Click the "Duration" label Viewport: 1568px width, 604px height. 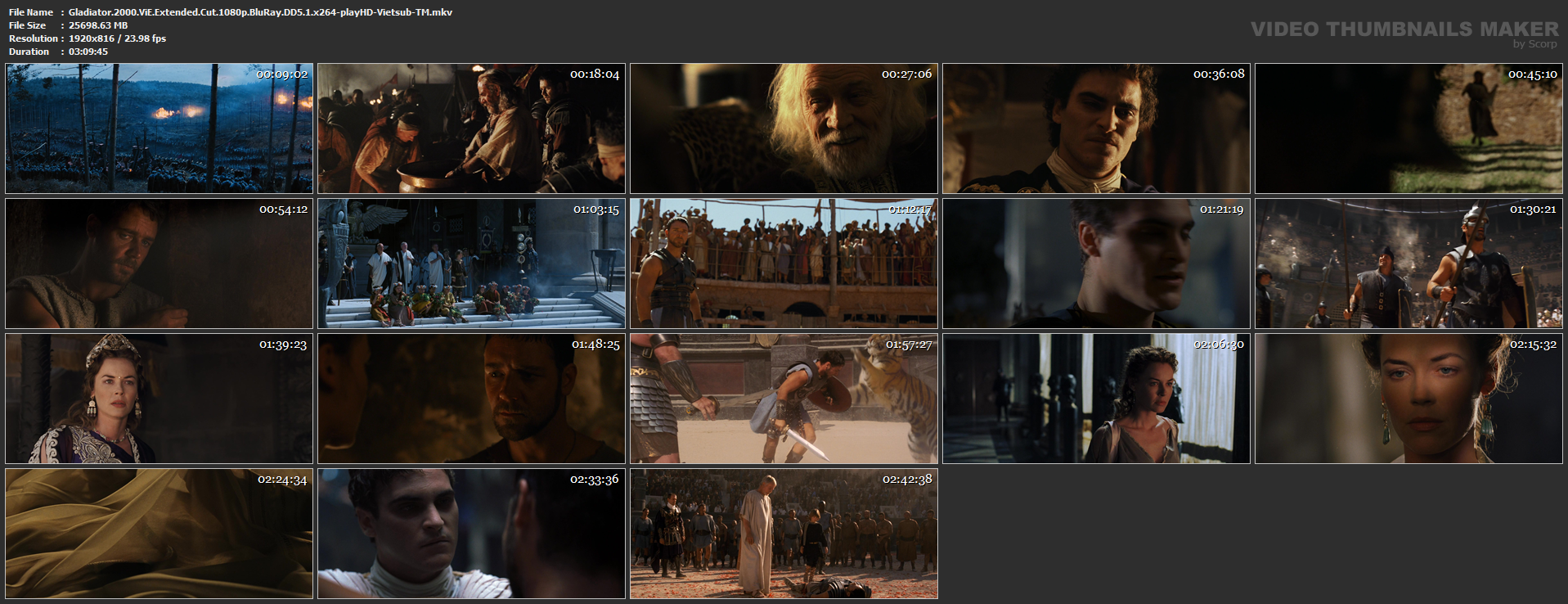coord(29,52)
